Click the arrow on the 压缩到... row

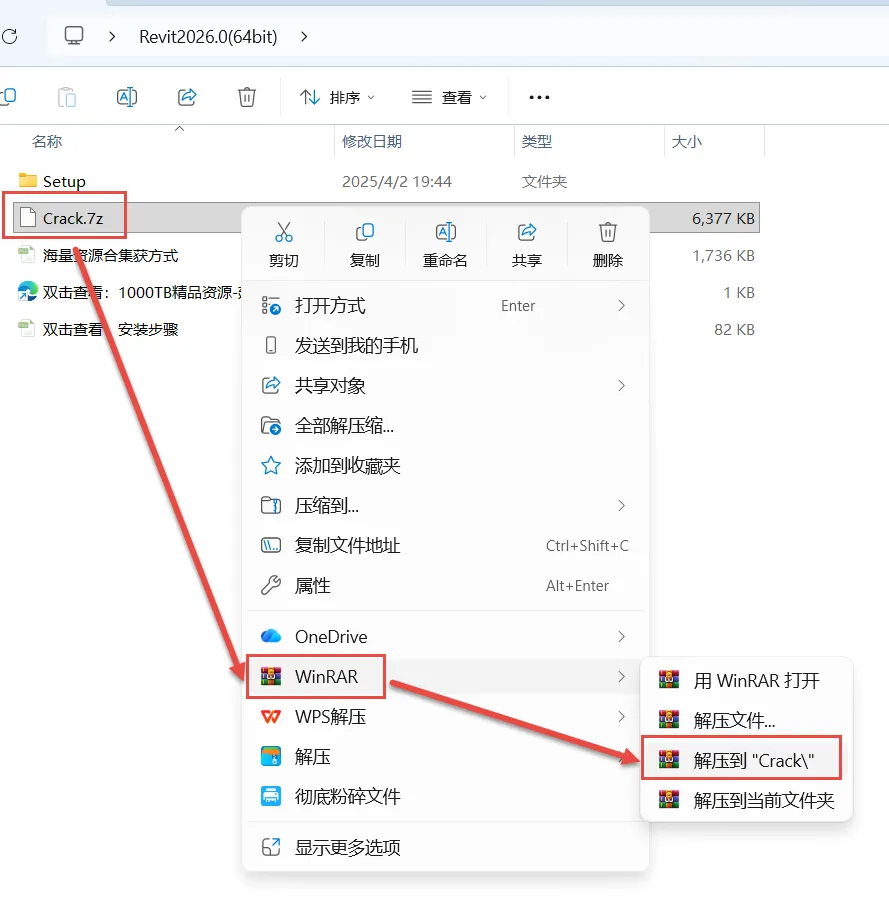[621, 506]
